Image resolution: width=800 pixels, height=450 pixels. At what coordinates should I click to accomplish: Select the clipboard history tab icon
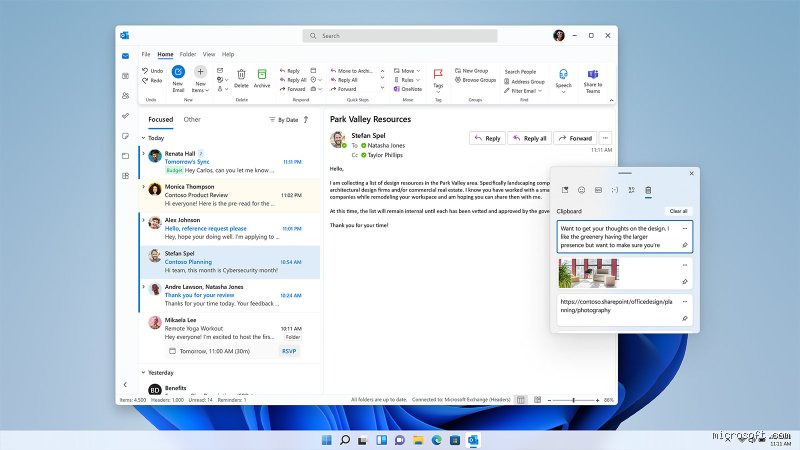[648, 190]
